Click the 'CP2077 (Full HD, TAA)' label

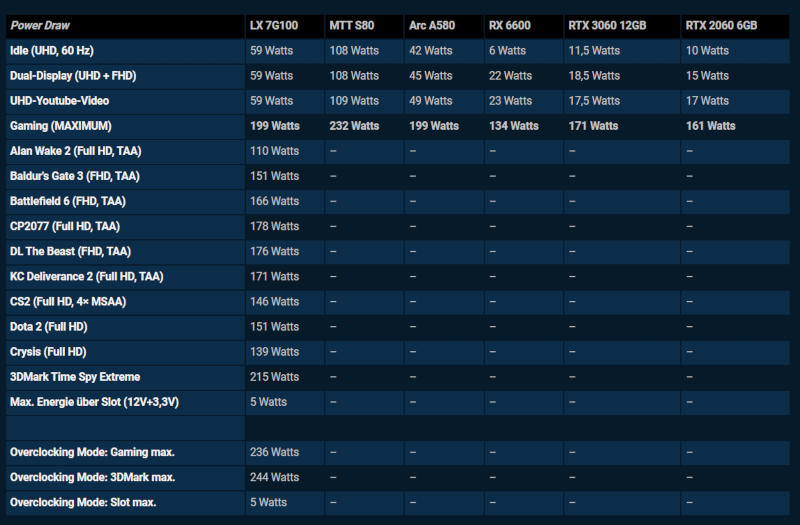pos(65,226)
